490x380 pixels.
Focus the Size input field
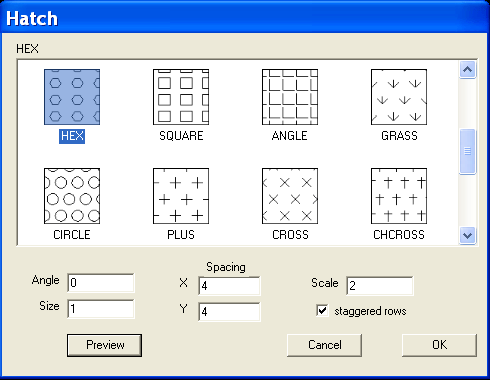[x=101, y=309]
